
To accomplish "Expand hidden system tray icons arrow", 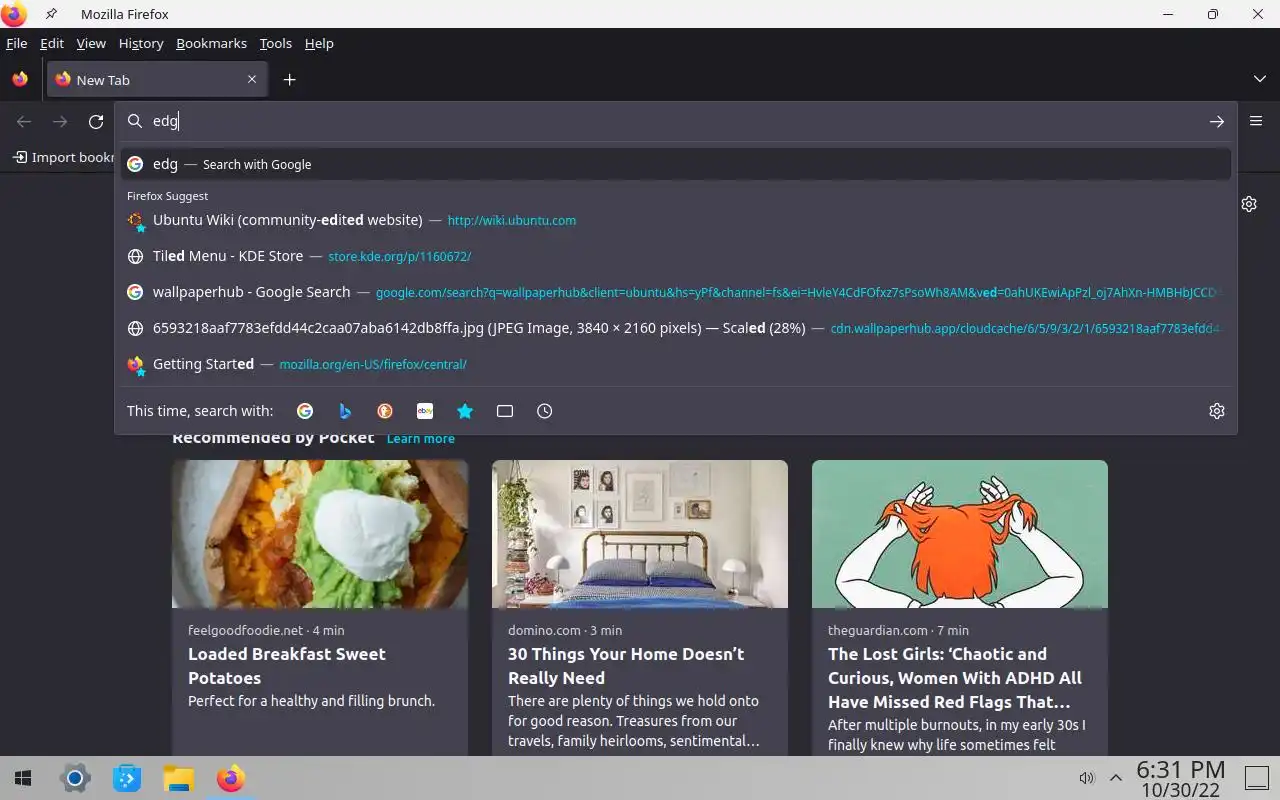I will [x=1116, y=778].
